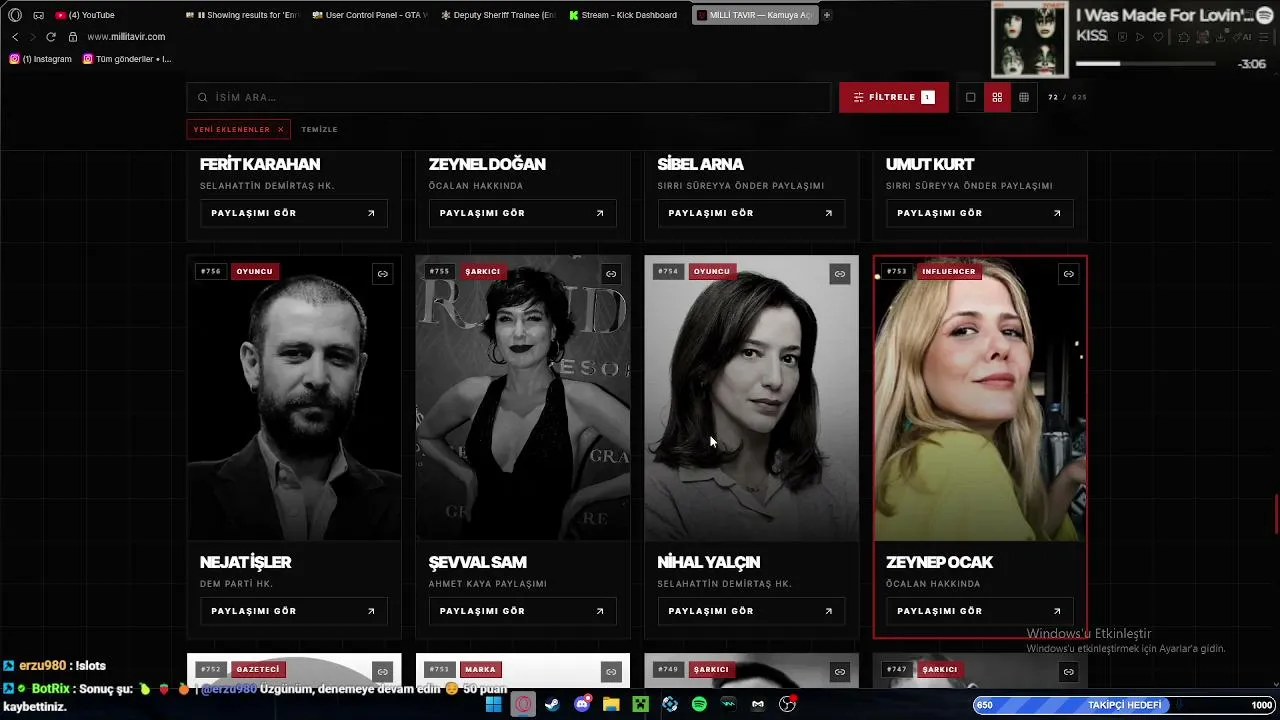Click the play button in music widget
The height and width of the screenshot is (720, 1280).
point(1139,37)
